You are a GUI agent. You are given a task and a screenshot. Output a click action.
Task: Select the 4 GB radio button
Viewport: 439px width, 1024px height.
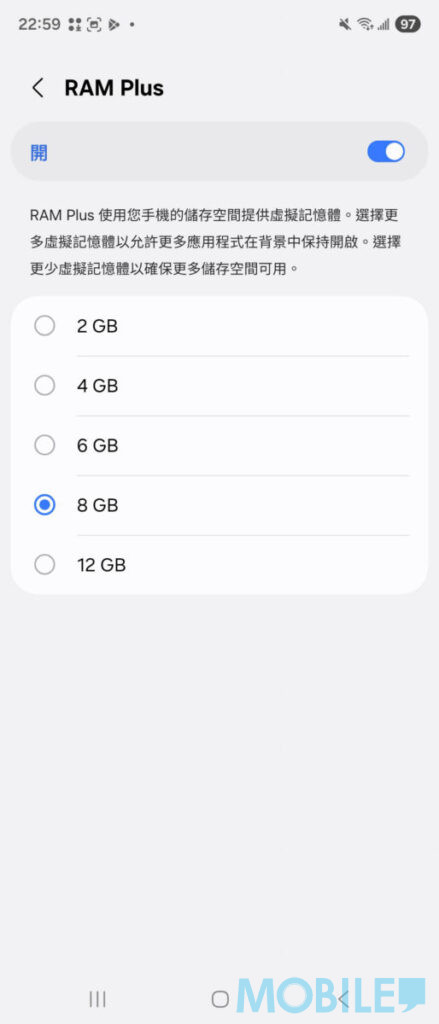44,386
